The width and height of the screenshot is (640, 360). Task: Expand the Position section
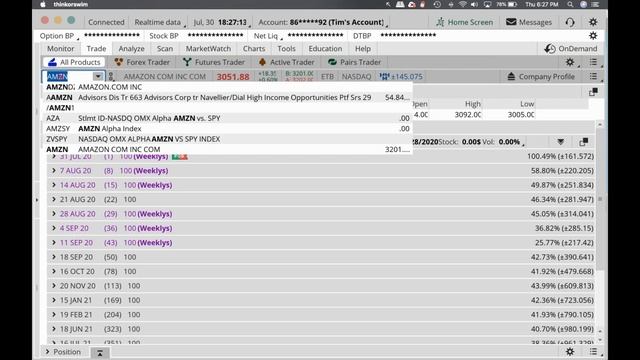tap(47, 351)
